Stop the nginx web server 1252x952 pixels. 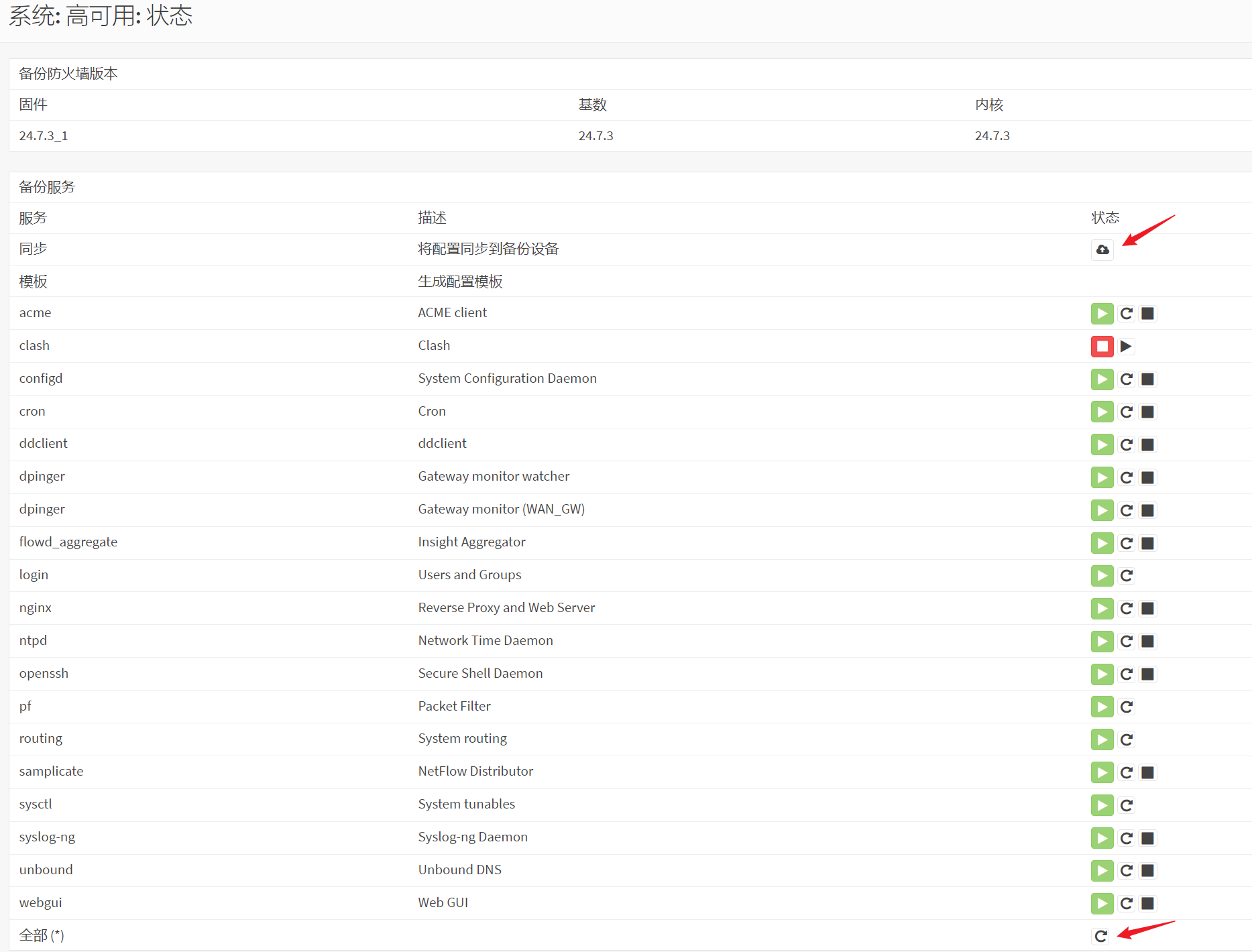[x=1148, y=609]
